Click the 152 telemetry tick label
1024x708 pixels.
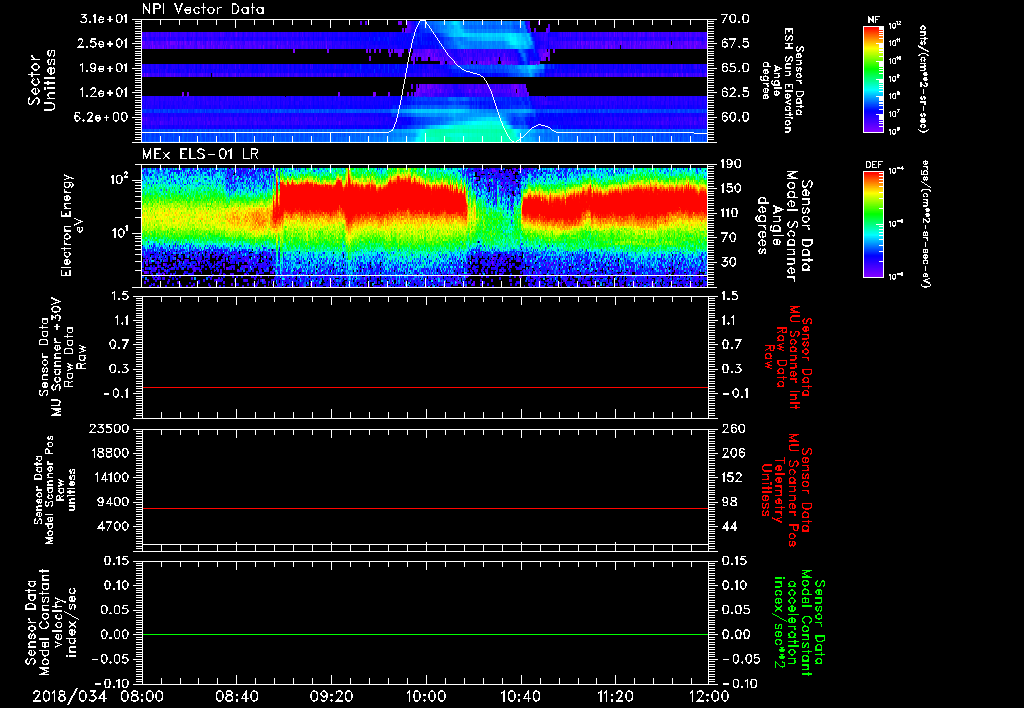pos(733,477)
